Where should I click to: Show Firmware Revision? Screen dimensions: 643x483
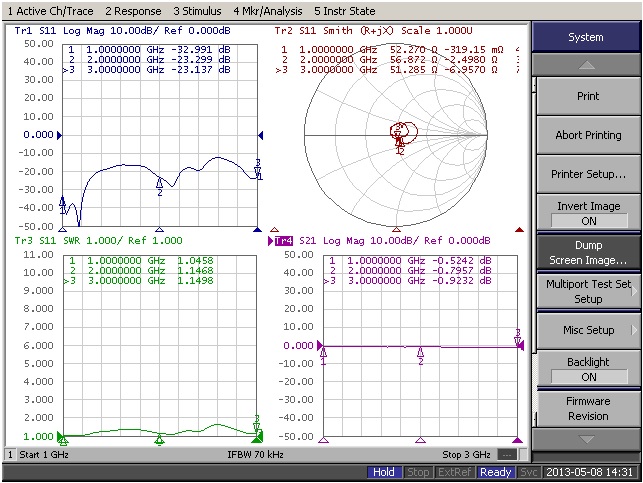[588, 408]
